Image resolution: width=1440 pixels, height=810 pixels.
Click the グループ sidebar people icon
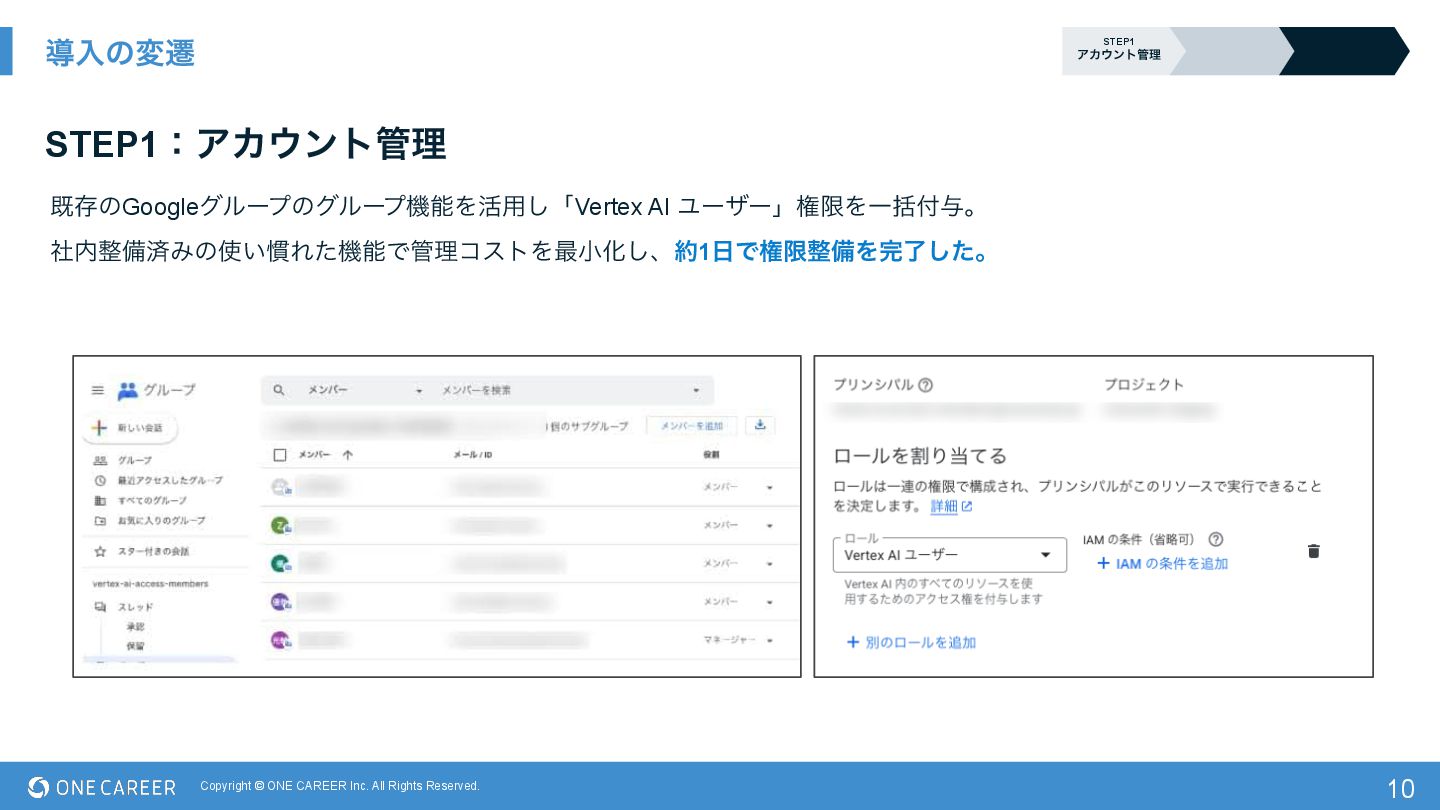coord(100,460)
